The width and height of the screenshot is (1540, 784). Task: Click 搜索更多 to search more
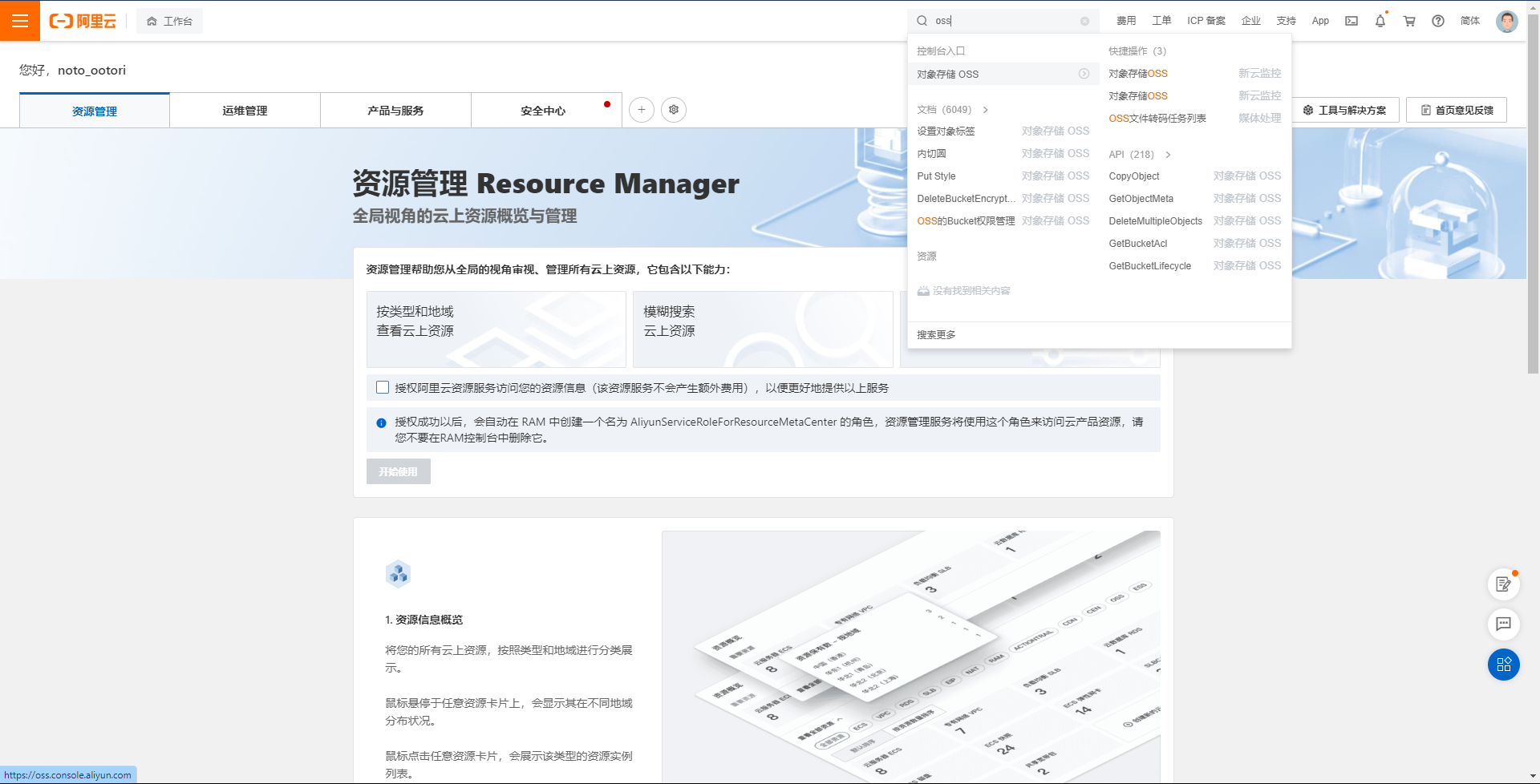(936, 334)
